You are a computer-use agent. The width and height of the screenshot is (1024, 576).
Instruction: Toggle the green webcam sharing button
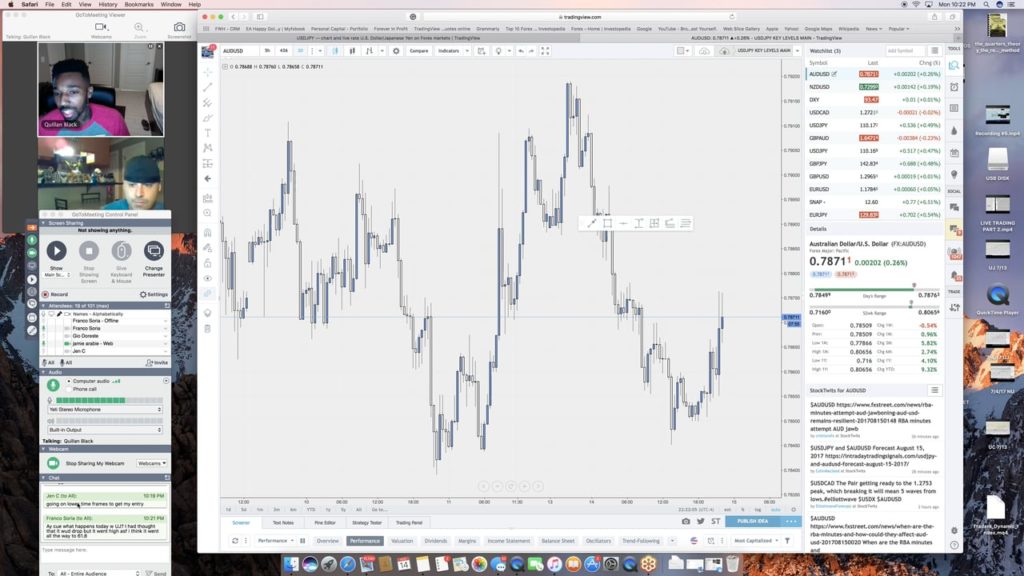click(53, 463)
